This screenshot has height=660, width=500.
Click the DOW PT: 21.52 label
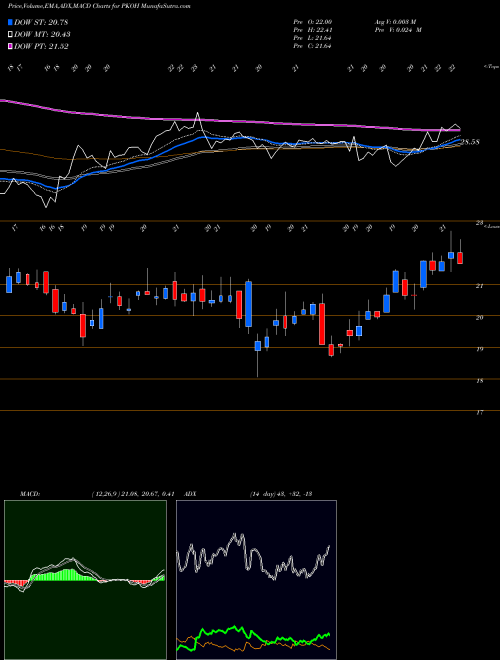click(41, 46)
